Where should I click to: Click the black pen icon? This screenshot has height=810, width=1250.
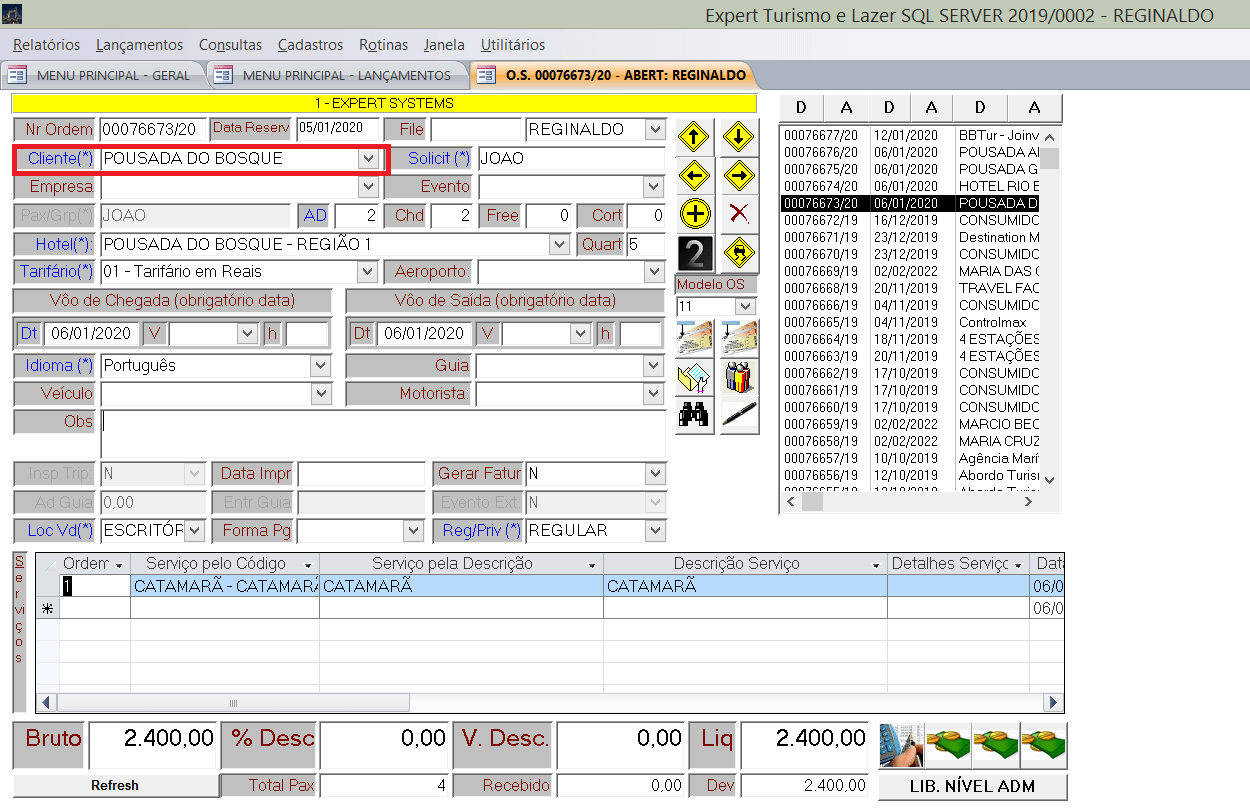point(738,414)
